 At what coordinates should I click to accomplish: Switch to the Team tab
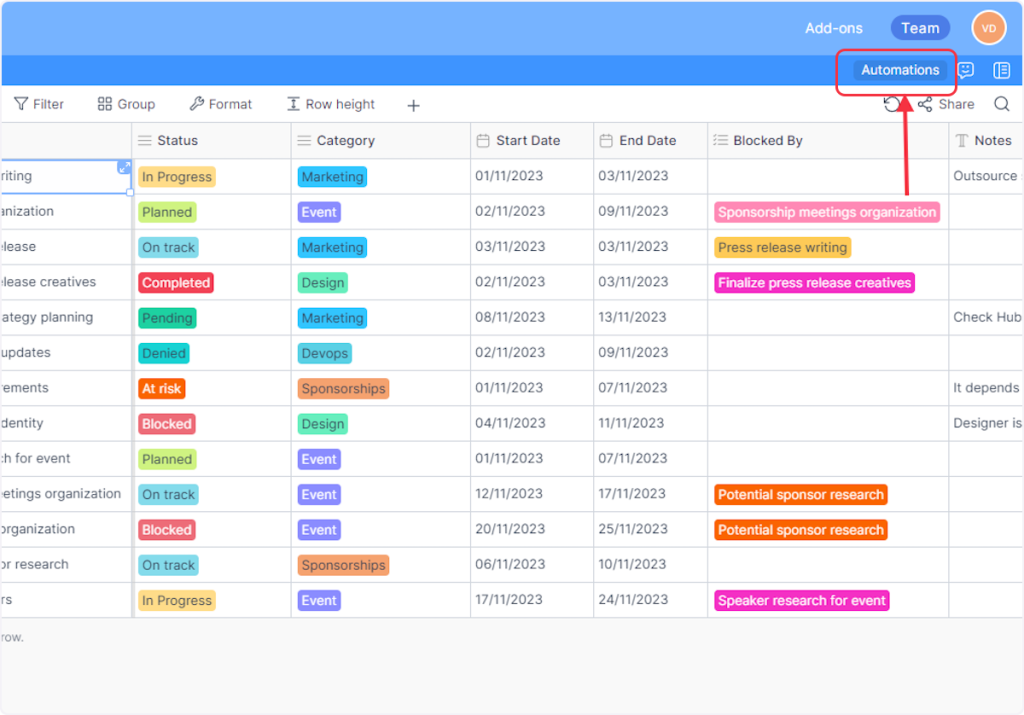tap(920, 28)
